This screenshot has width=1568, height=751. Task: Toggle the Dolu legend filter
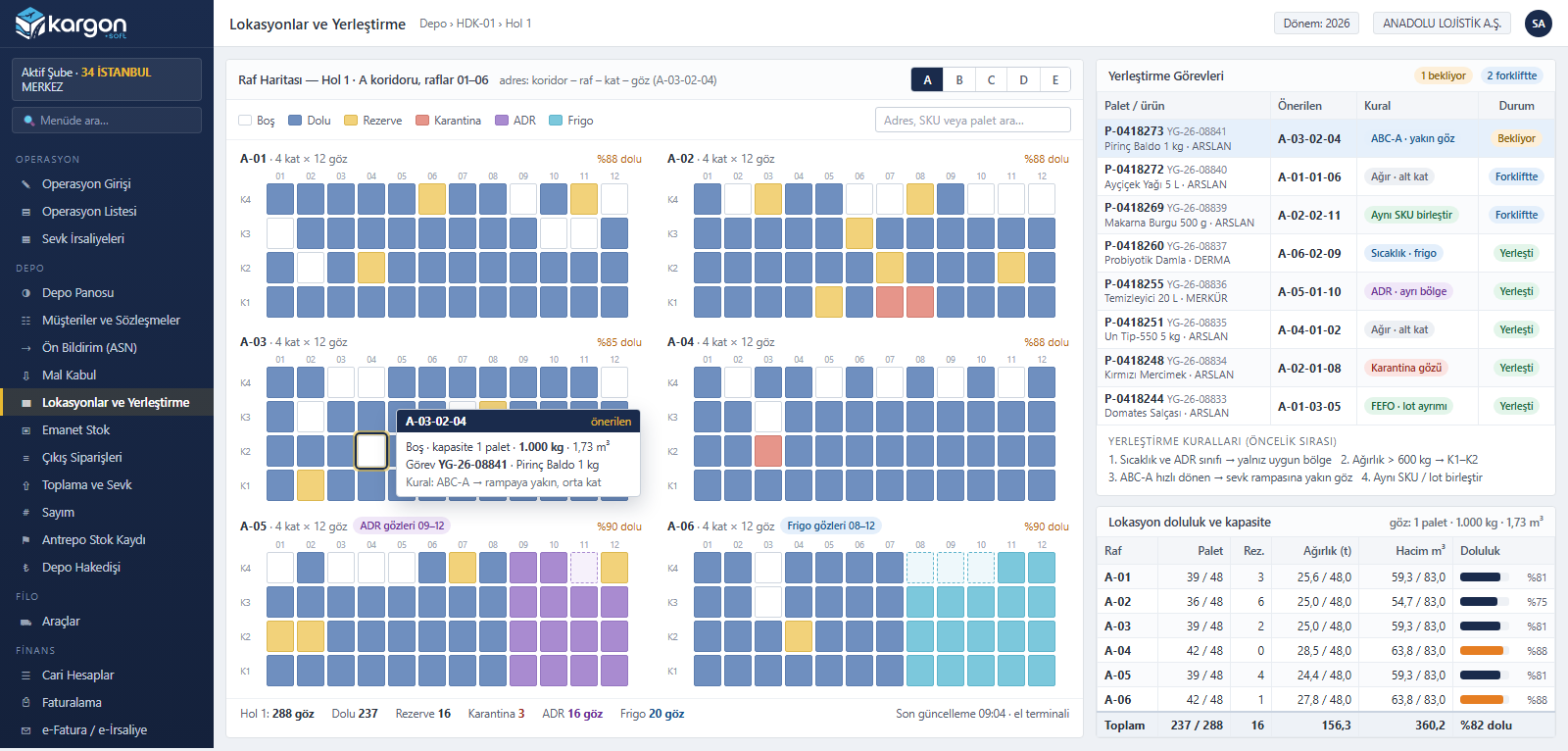pos(309,121)
